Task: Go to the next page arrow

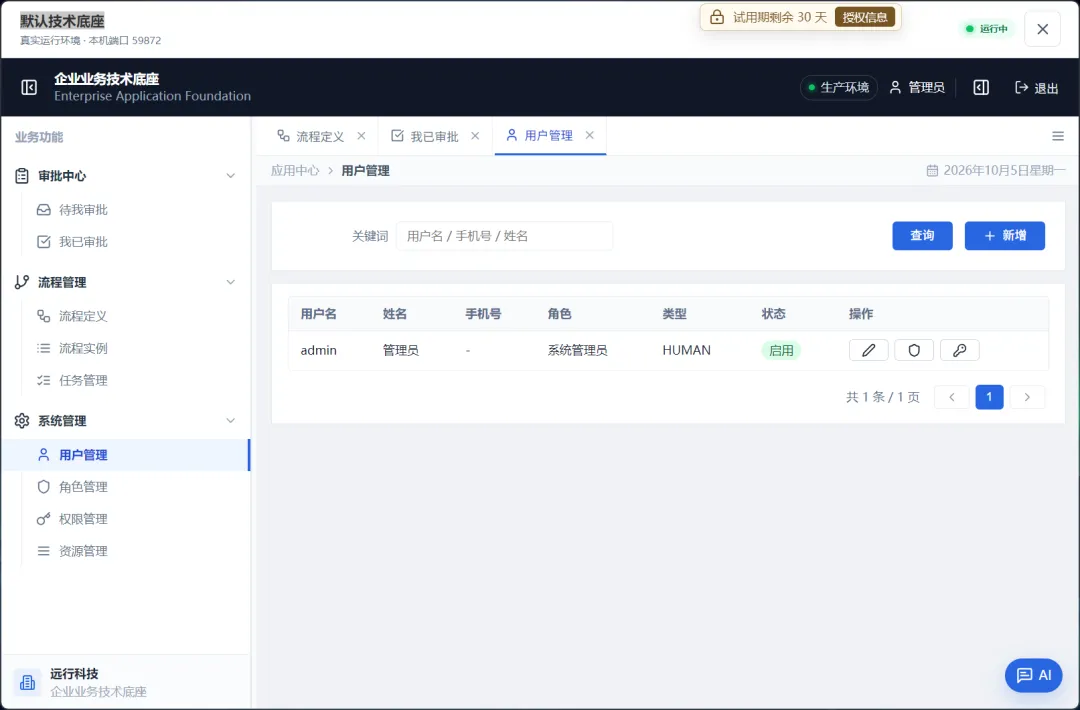Action: 1027,397
